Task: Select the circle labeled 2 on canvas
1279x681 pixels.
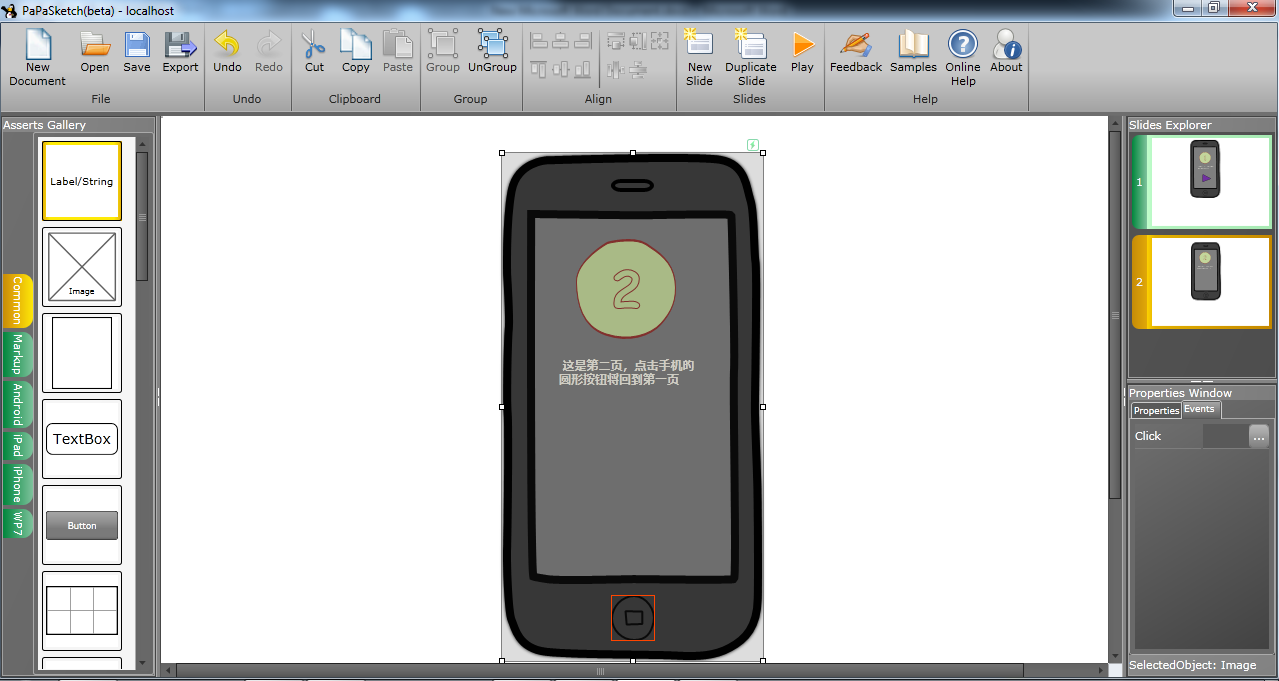Action: [626, 289]
